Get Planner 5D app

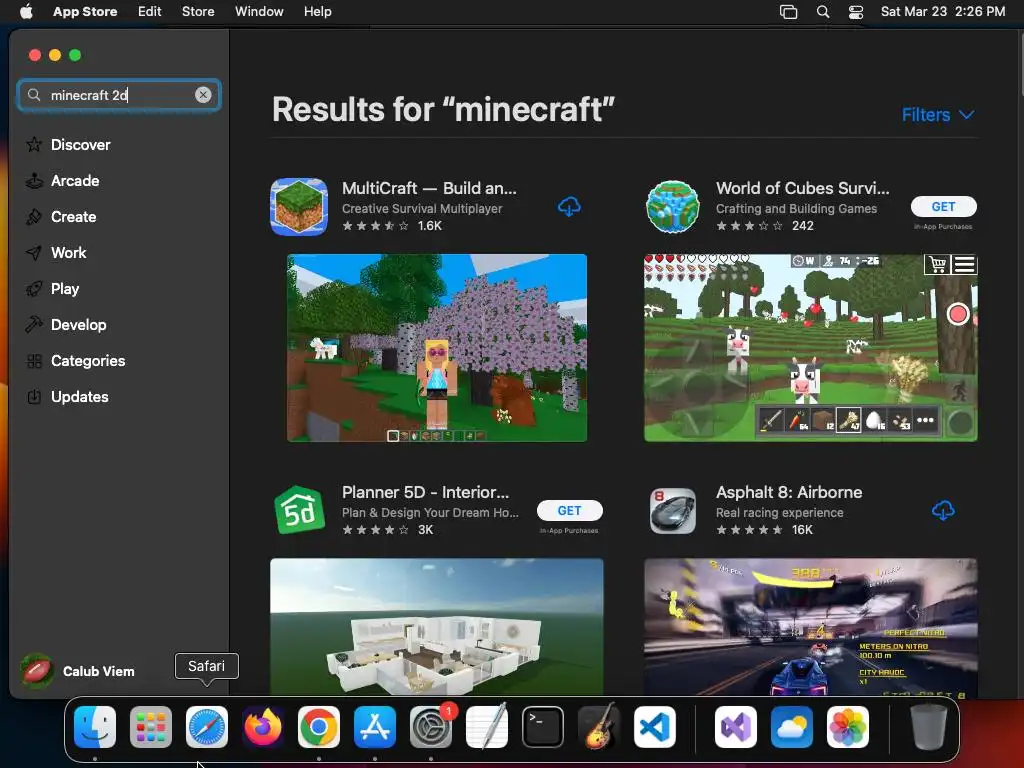click(x=569, y=511)
